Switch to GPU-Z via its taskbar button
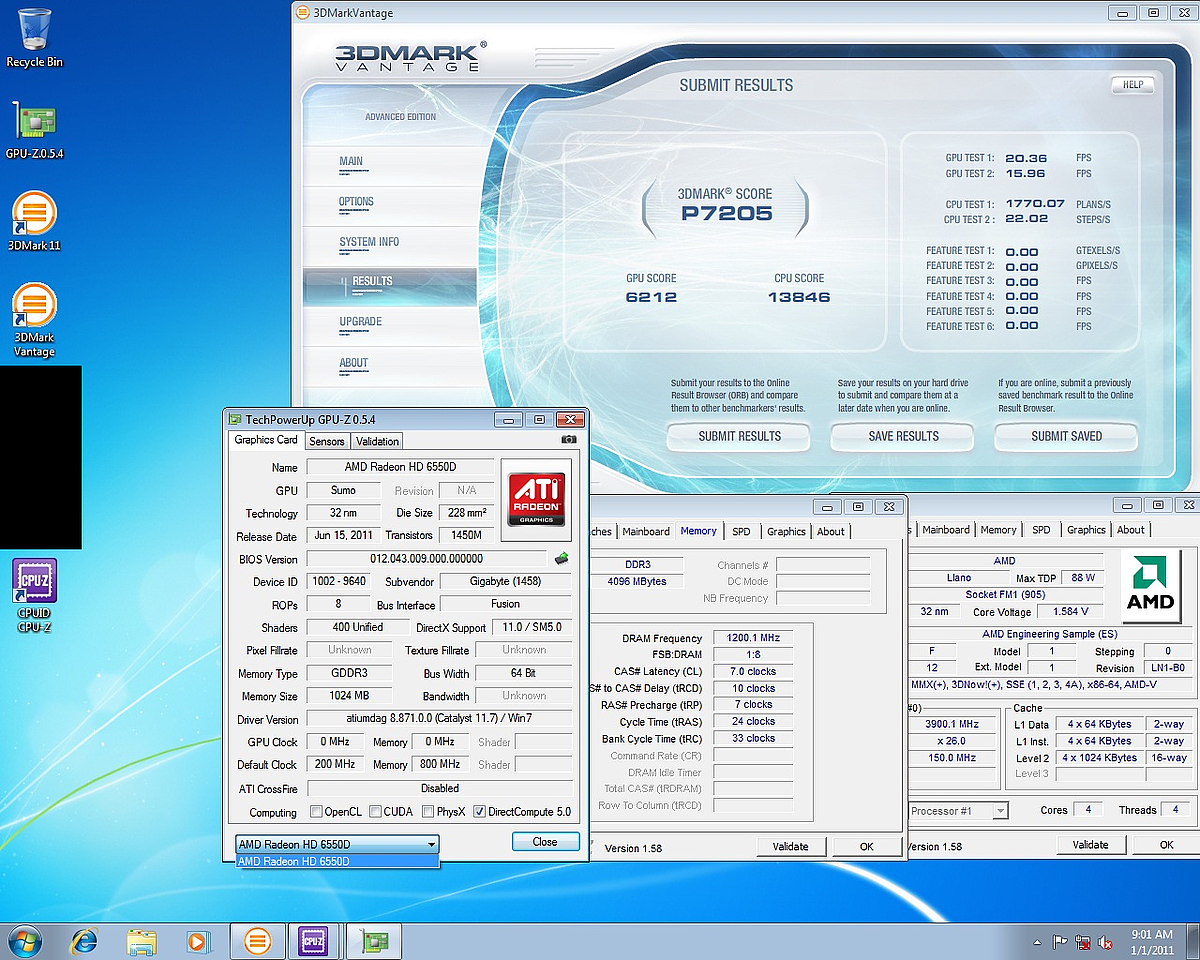 tap(376, 941)
